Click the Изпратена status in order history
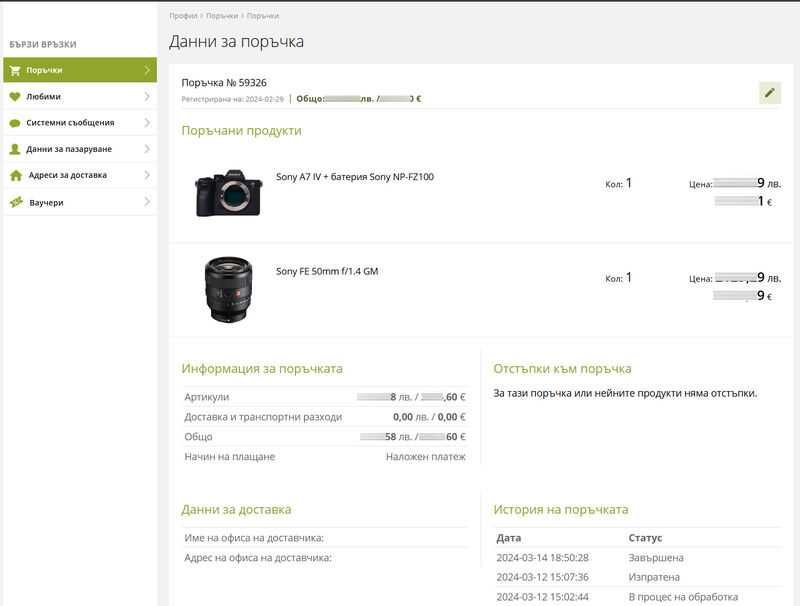 [x=654, y=577]
